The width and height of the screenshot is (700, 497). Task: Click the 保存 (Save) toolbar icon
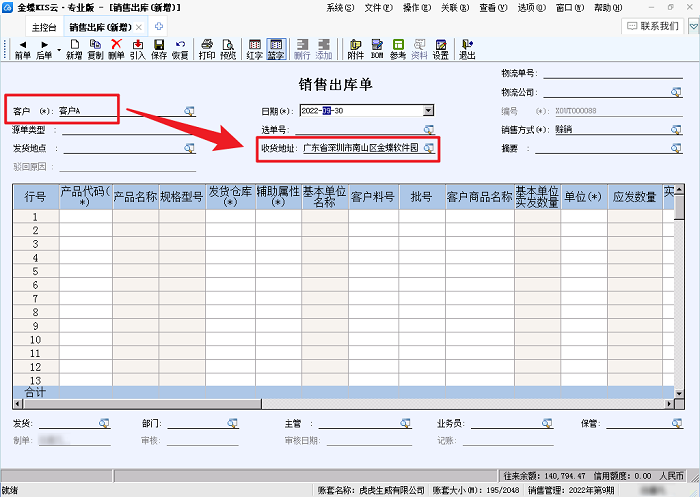(158, 49)
